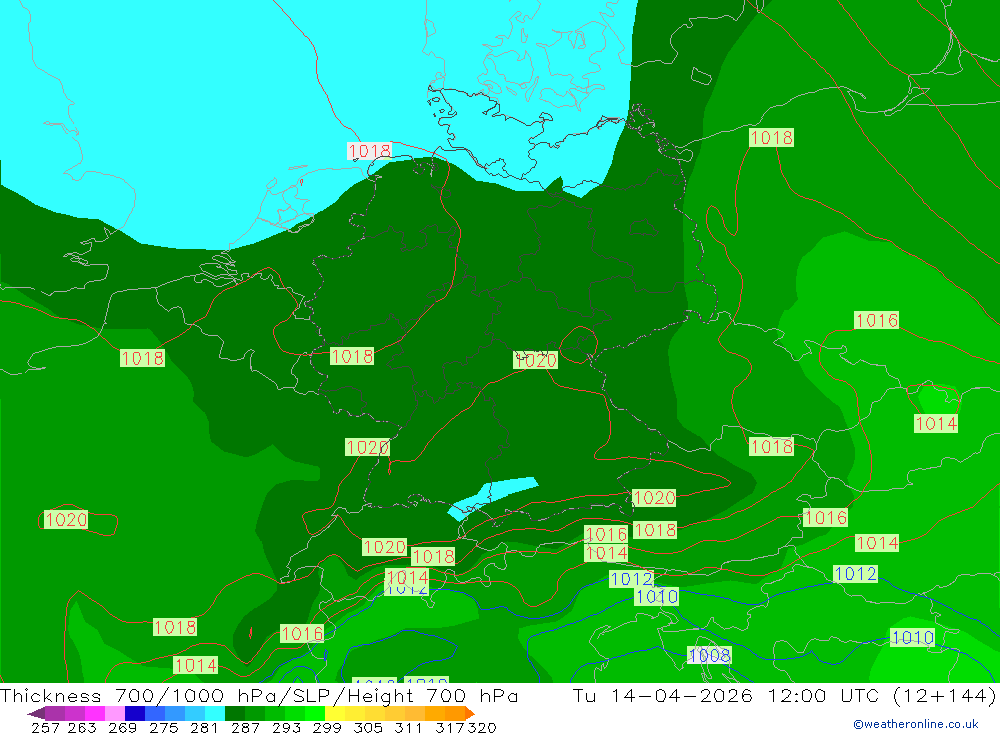The height and width of the screenshot is (733, 1000).
Task: Click the legend value 269
Action: [x=122, y=727]
